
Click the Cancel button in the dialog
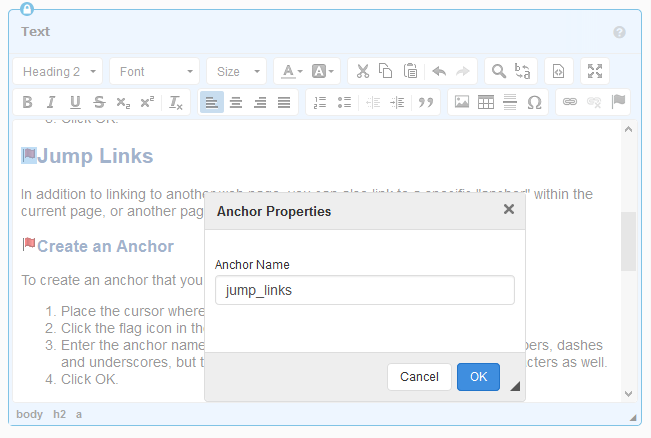point(419,377)
